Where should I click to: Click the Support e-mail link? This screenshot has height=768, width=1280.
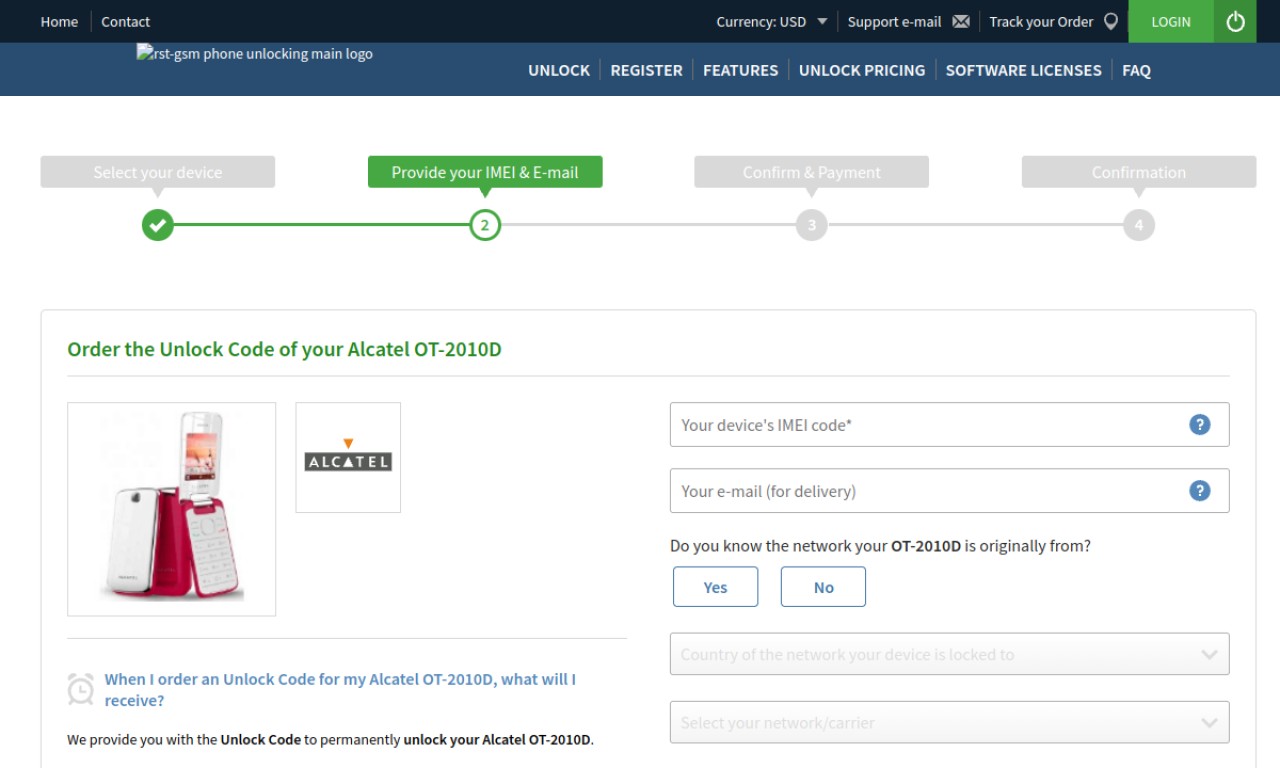pos(894,21)
